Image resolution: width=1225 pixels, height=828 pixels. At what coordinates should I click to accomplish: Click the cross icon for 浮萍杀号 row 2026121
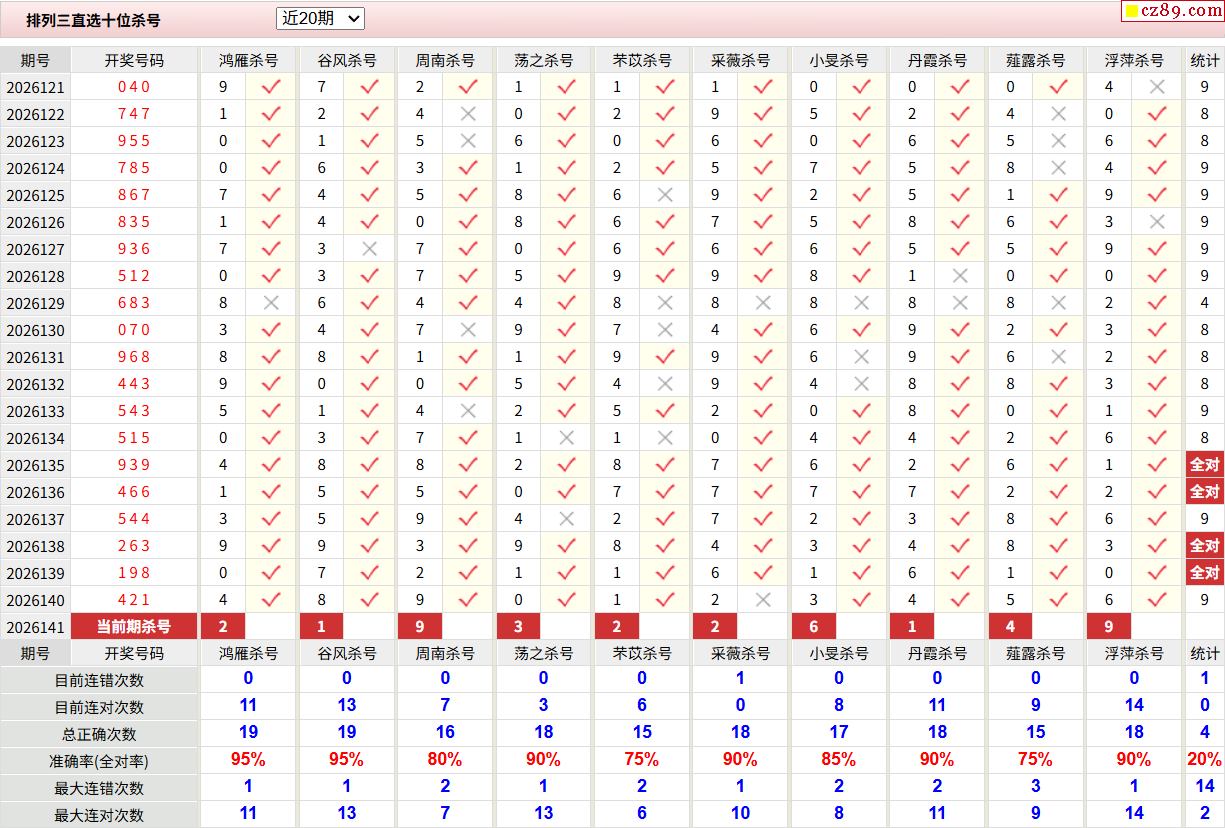pos(1157,87)
